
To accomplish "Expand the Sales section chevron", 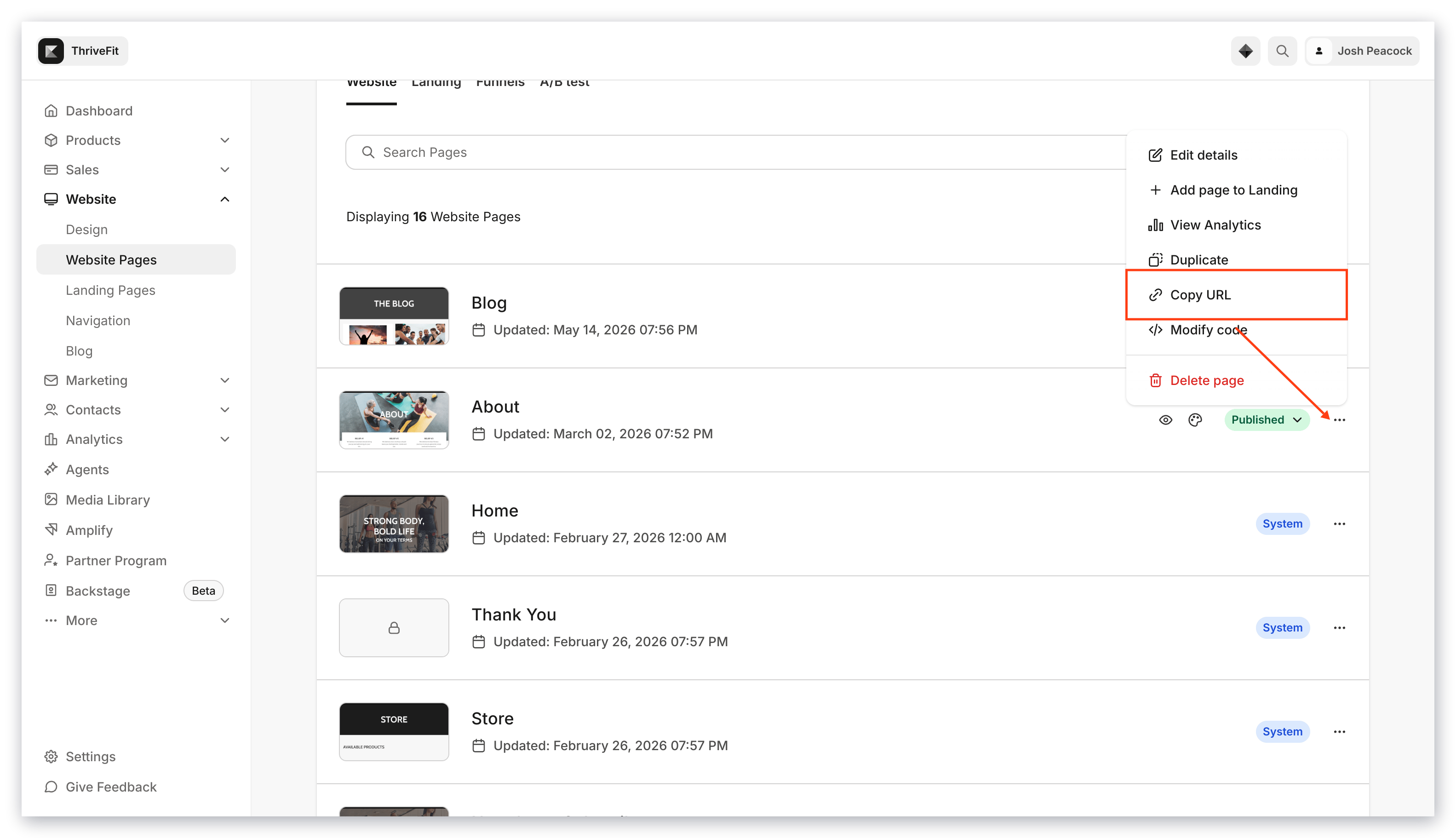I will tap(225, 169).
